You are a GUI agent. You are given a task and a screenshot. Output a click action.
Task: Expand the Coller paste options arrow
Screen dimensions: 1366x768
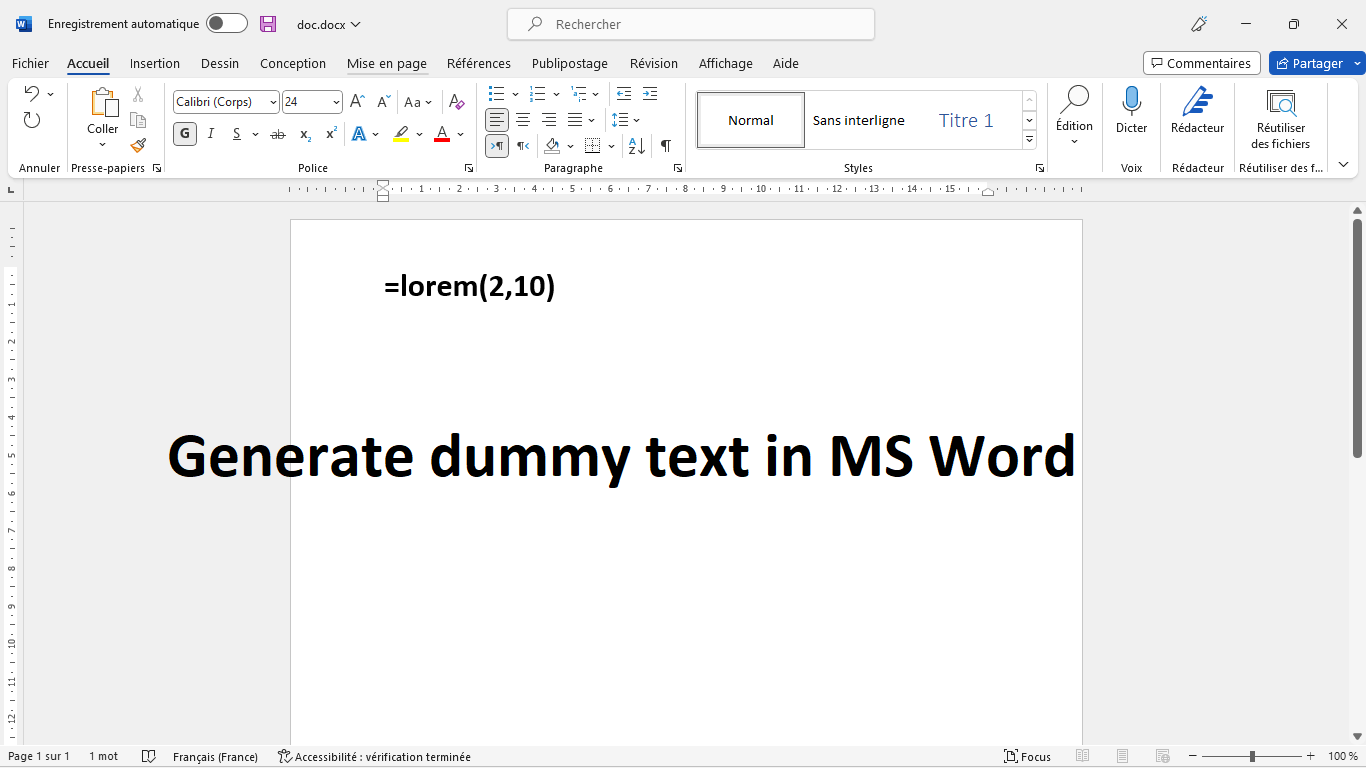pos(103,145)
